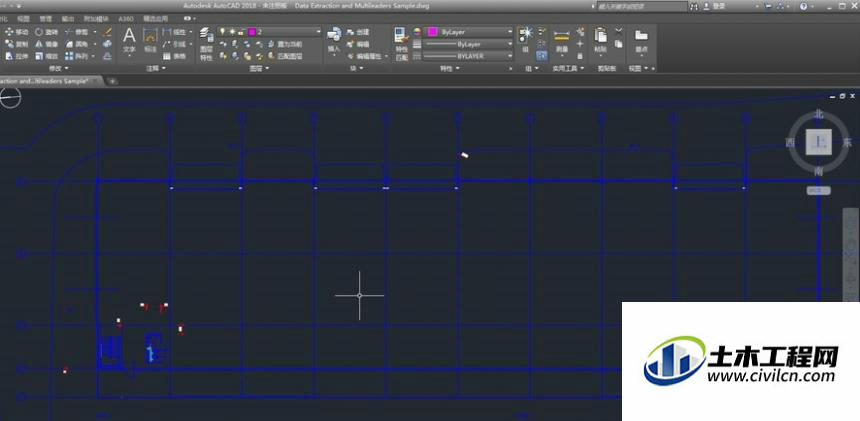This screenshot has width=860, height=421.
Task: Open the Add-ins (附加模块) ribbon tab
Action: [97, 19]
